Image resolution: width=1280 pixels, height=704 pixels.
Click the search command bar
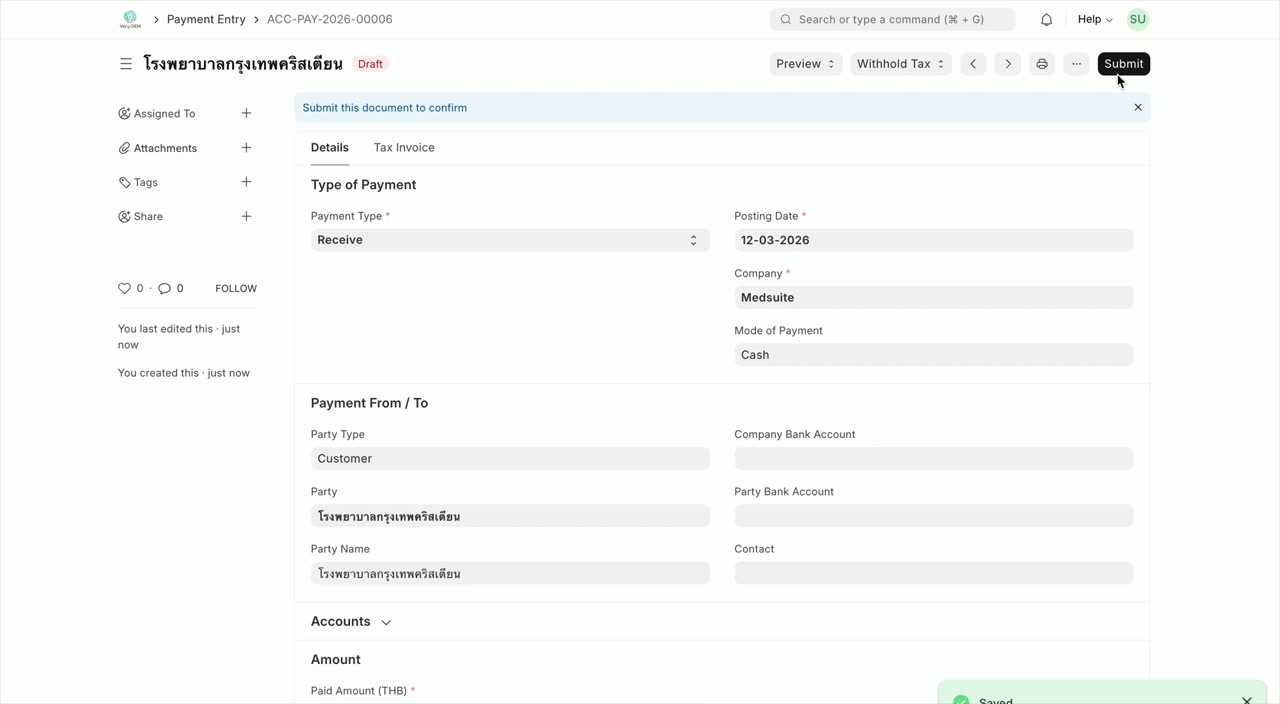tap(891, 20)
